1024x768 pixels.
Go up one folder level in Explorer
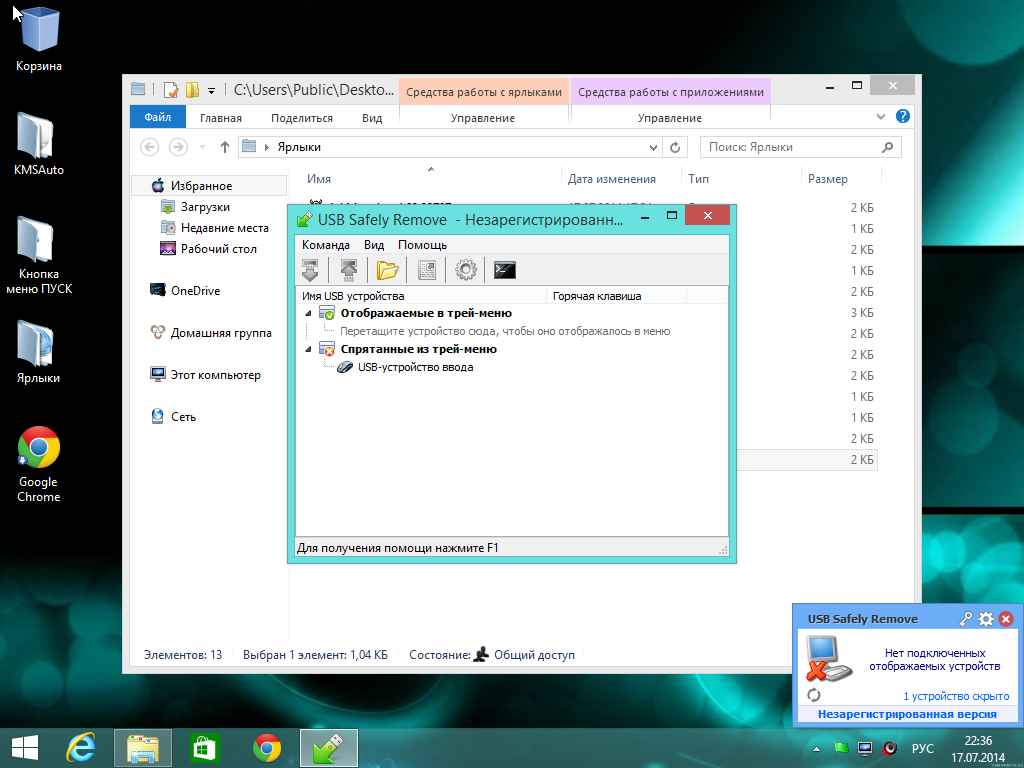click(225, 147)
